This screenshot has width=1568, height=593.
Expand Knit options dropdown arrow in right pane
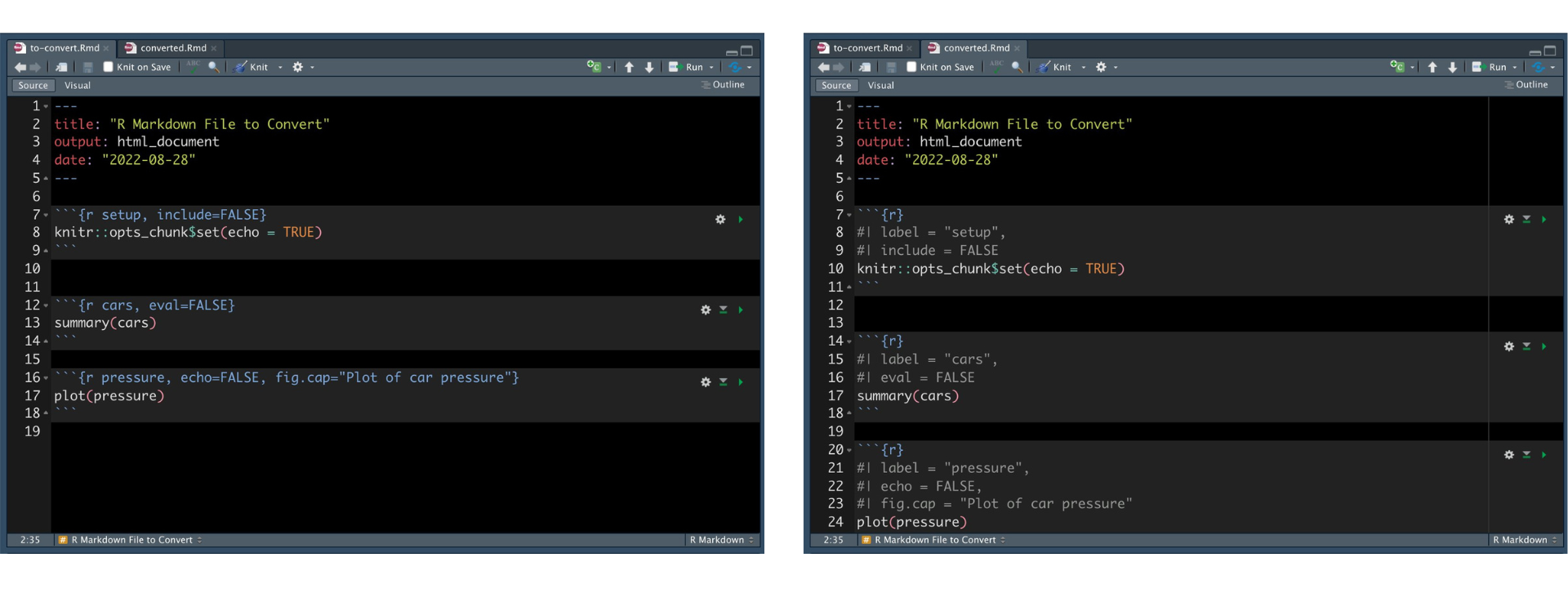click(1084, 67)
